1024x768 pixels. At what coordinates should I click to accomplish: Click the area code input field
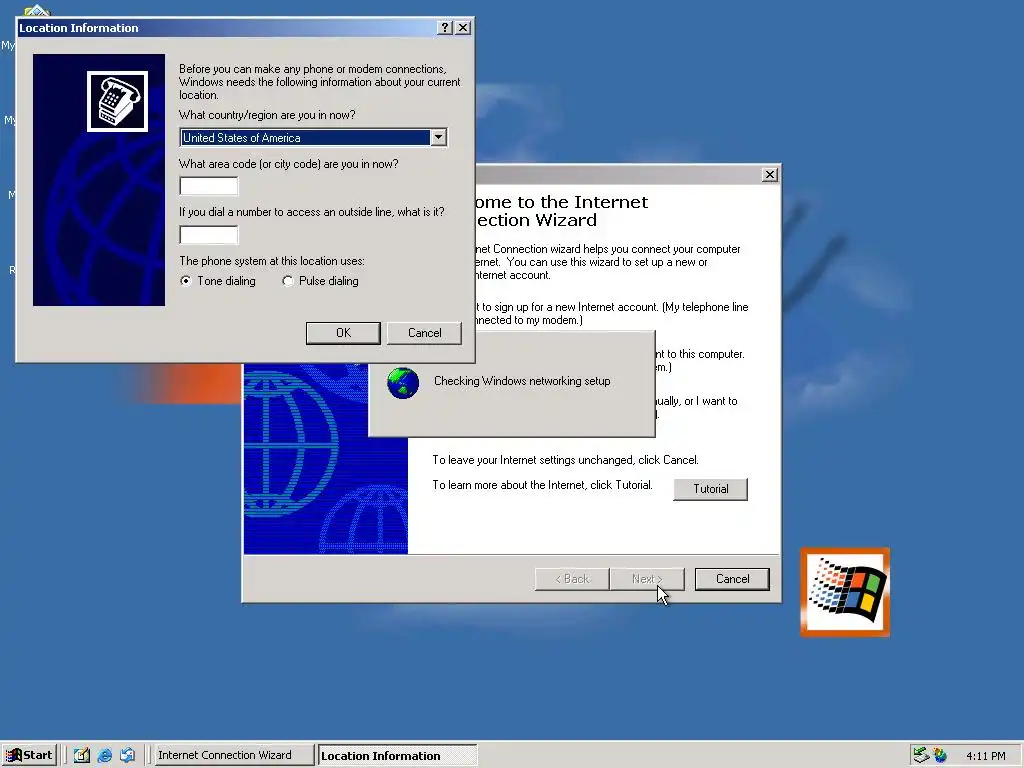pyautogui.click(x=209, y=186)
